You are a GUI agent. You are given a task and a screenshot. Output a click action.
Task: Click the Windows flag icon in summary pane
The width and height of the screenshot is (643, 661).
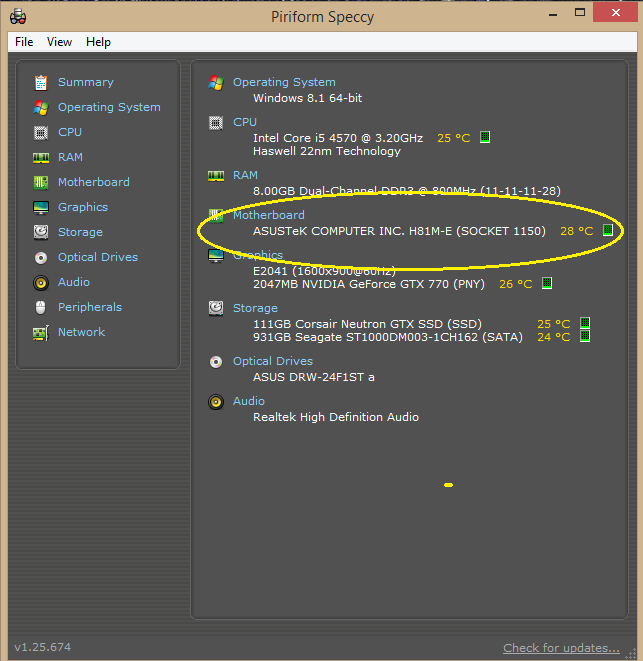(216, 83)
